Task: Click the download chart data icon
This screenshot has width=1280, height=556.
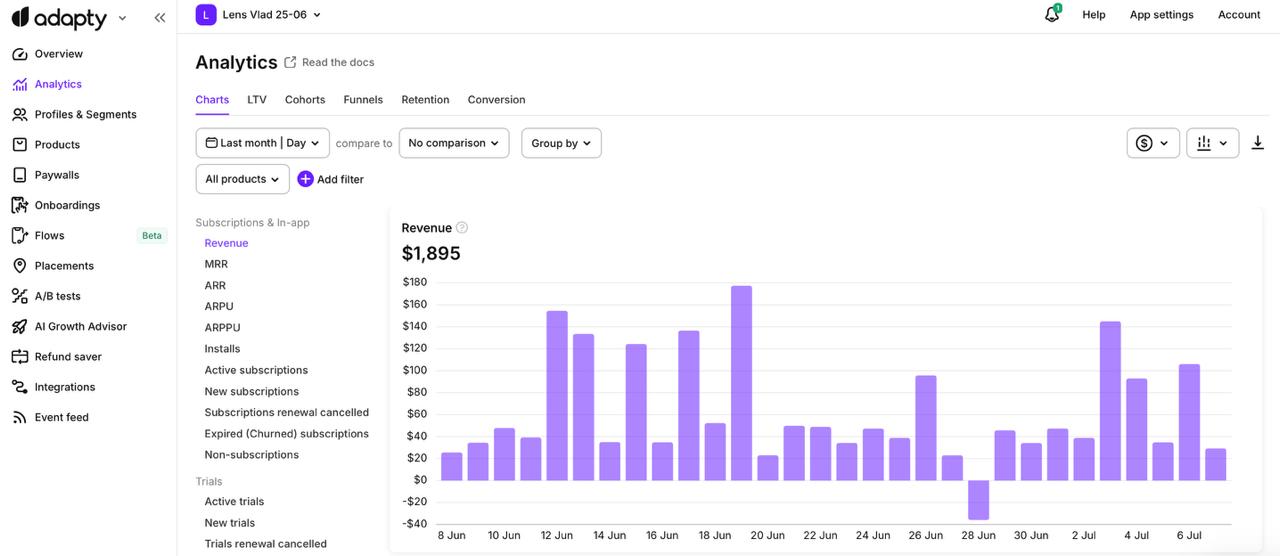Action: coord(1258,143)
